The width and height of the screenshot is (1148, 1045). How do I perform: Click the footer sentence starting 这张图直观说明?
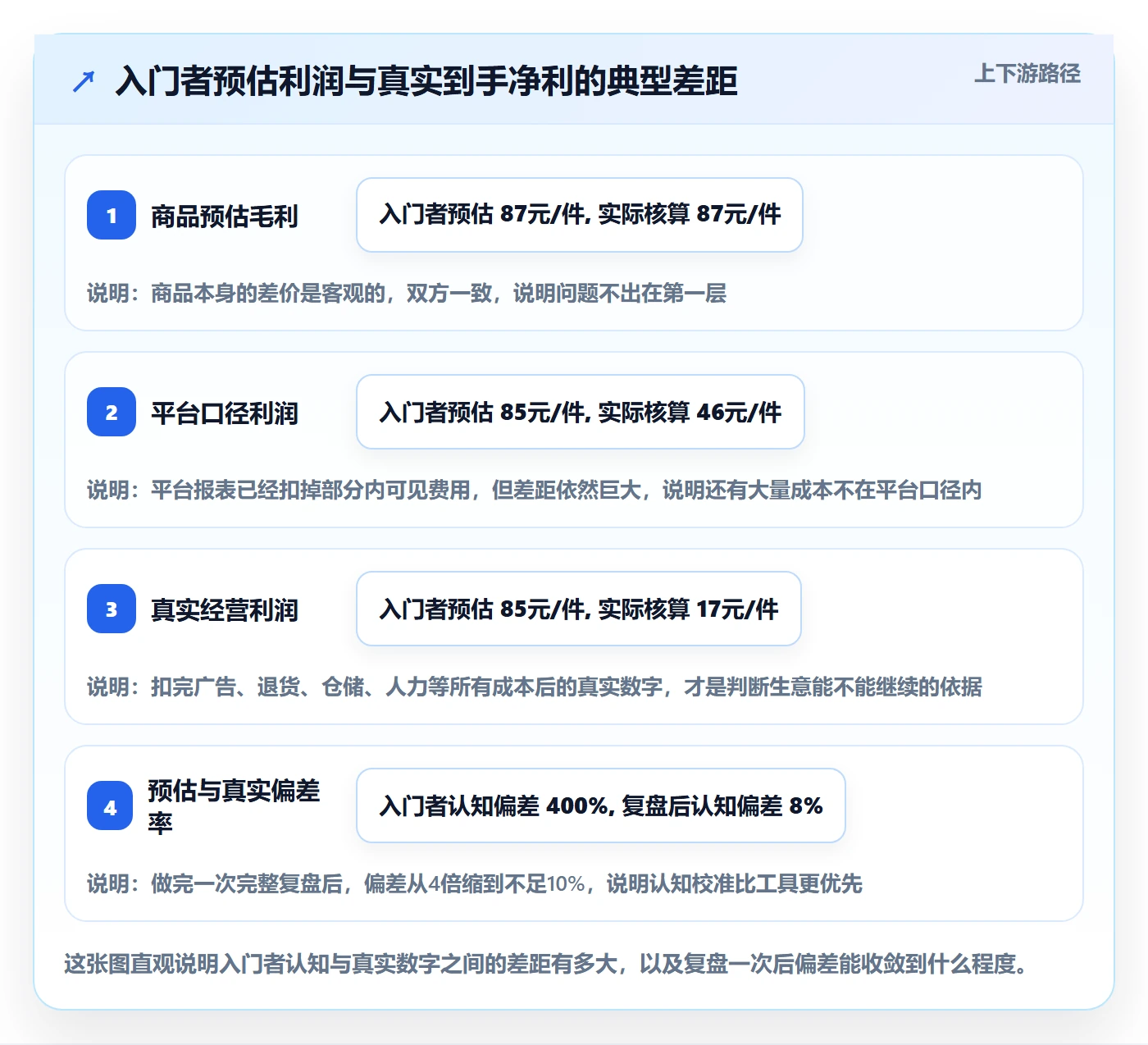(x=546, y=963)
